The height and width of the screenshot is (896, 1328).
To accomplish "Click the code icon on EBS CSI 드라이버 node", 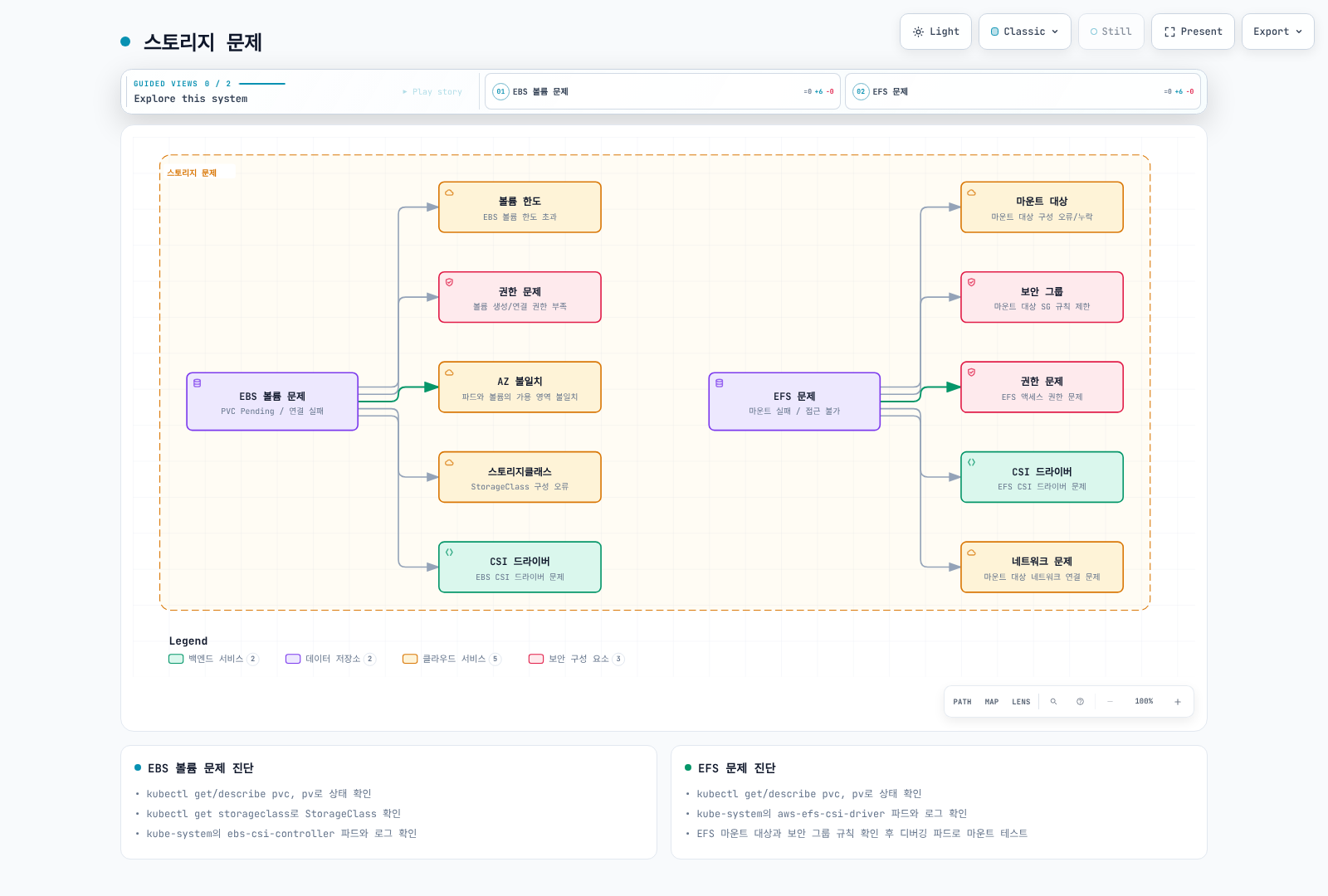I will (x=449, y=553).
